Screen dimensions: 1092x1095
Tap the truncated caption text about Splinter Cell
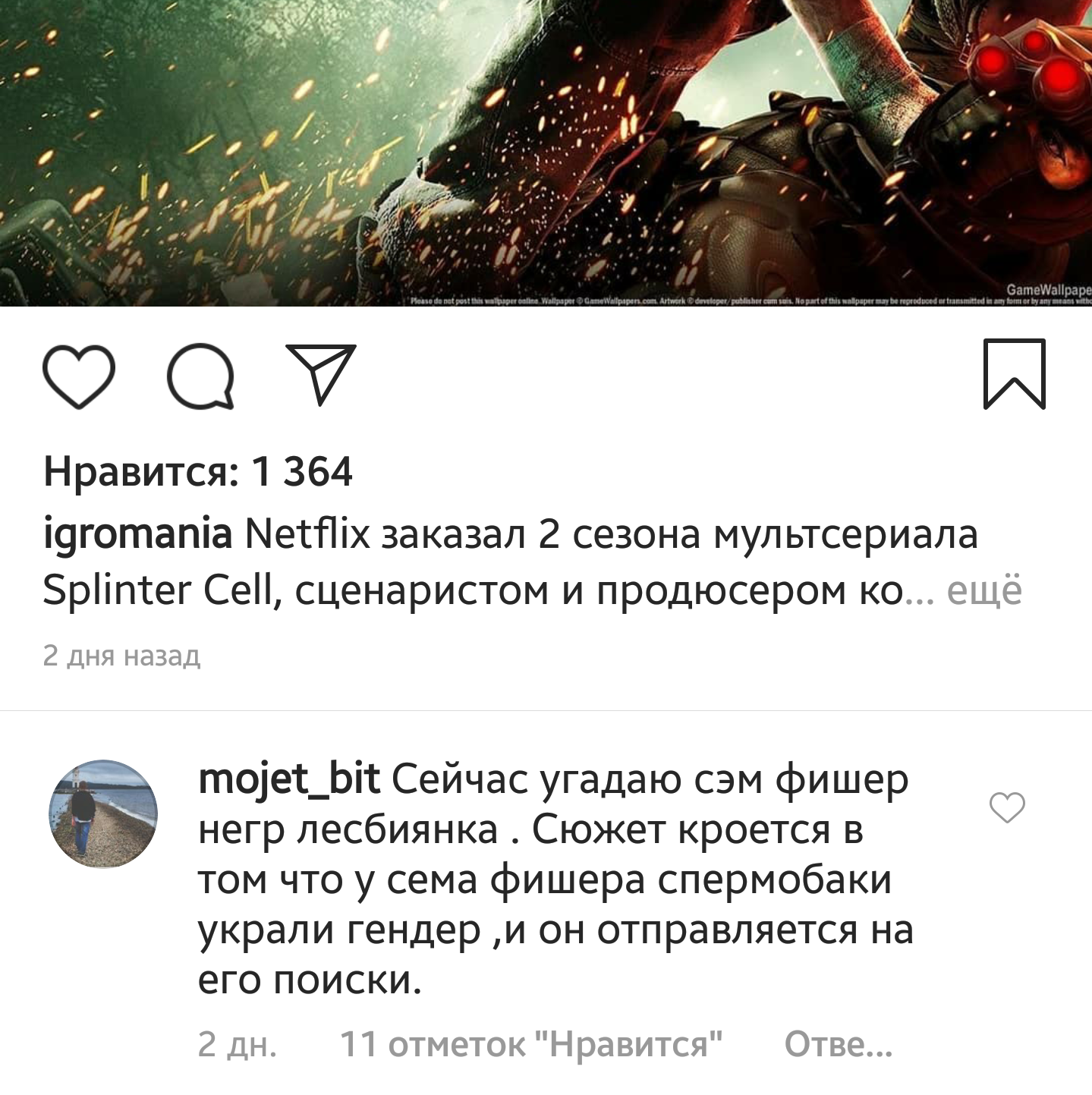pyautogui.click(x=510, y=562)
